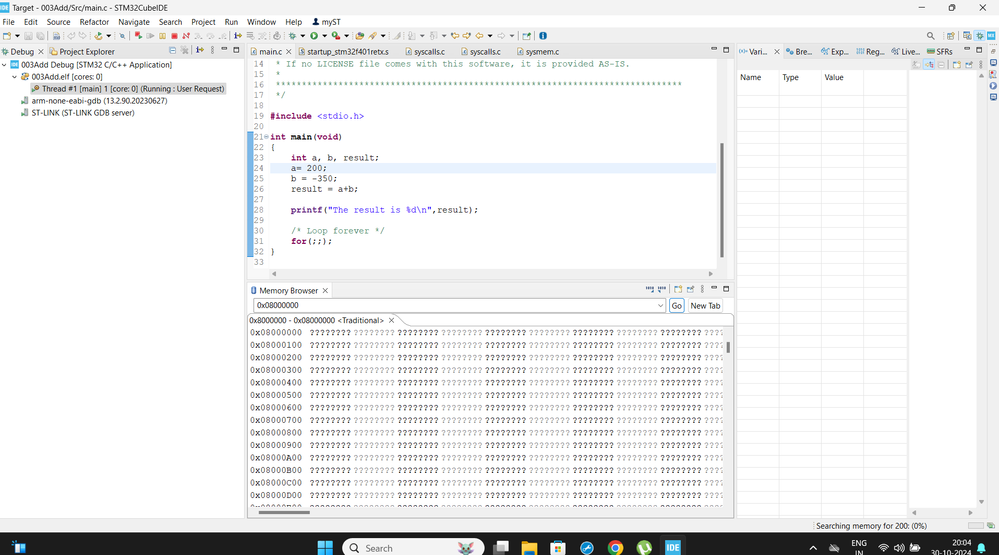Collapse the 003Add.elf tree node
This screenshot has height=555, width=999.
coord(15,77)
